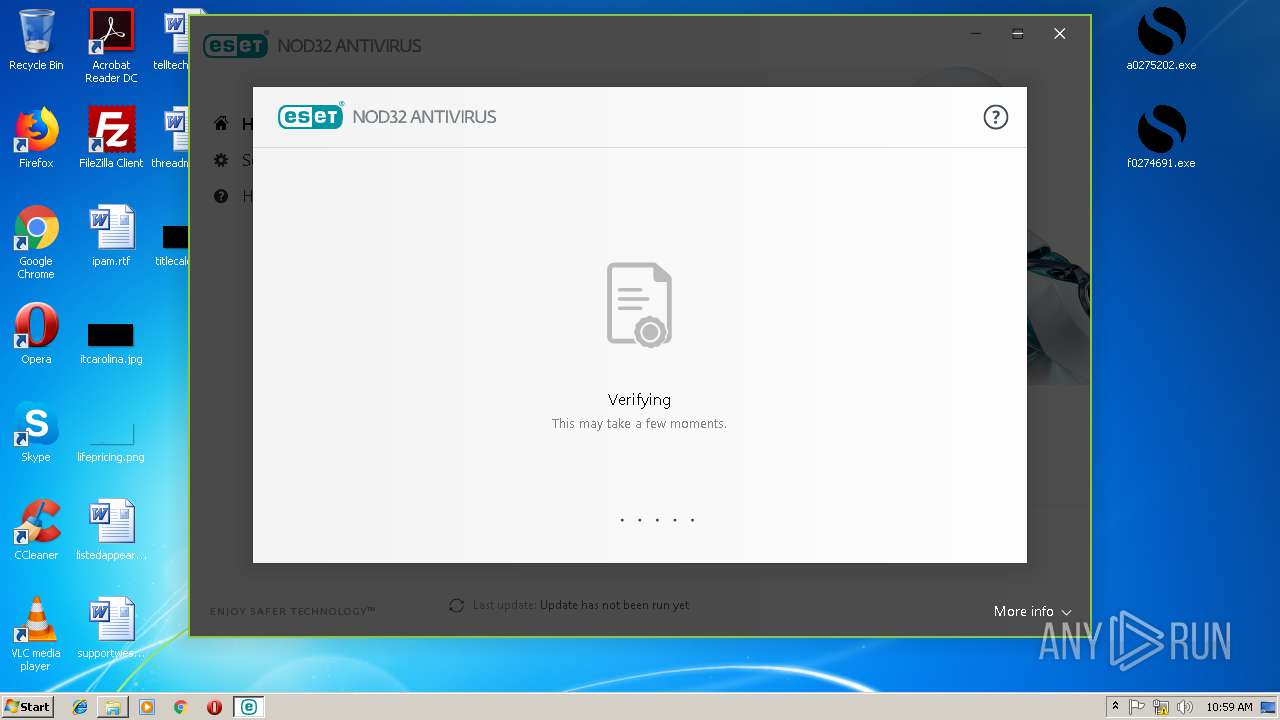Launch Internet Explorer from the taskbar

tap(80, 707)
